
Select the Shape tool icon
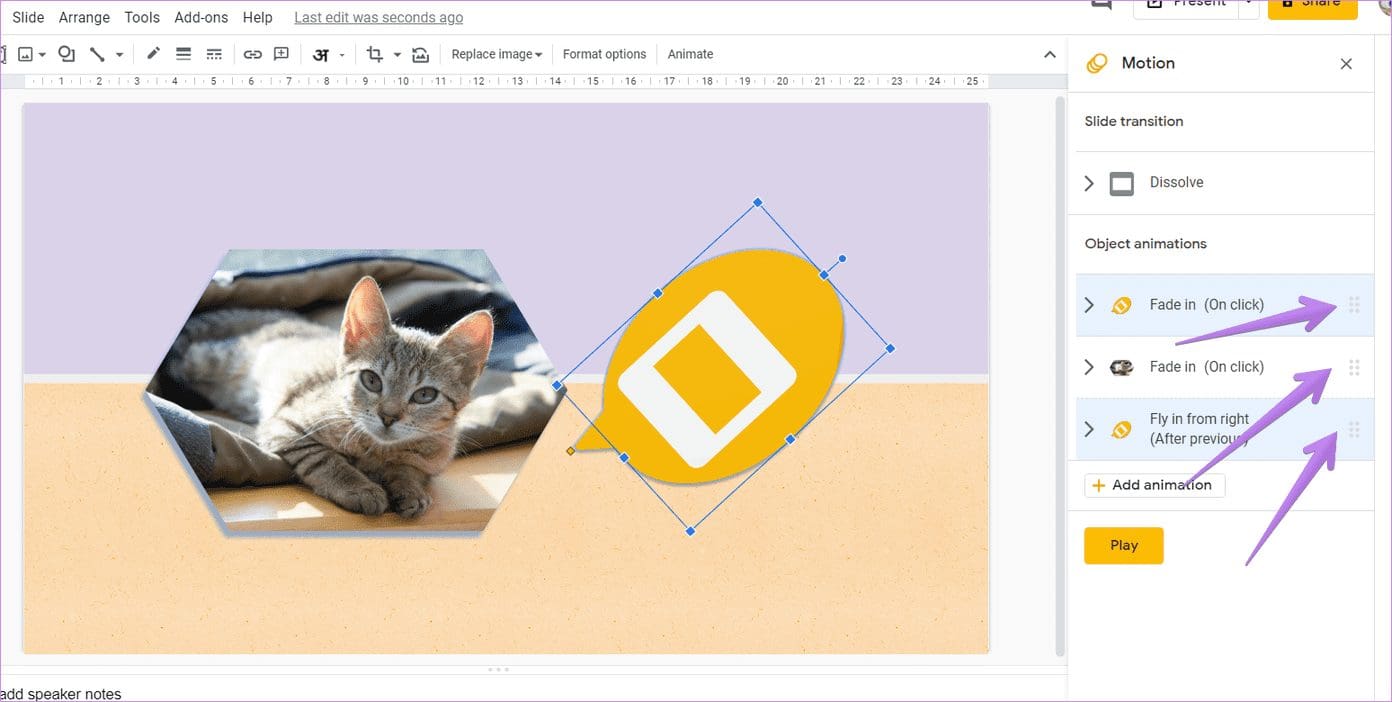(x=66, y=54)
